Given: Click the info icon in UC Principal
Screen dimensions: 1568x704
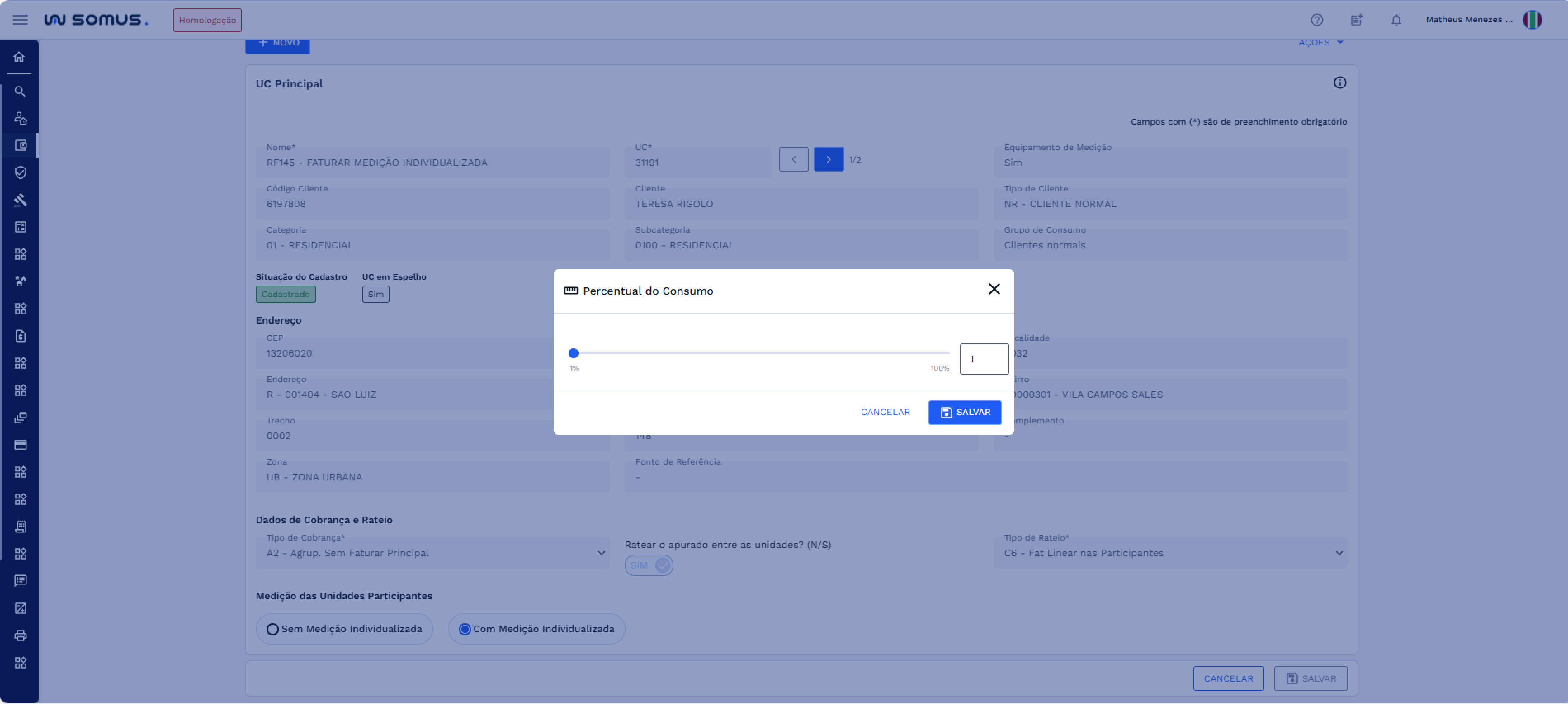Looking at the screenshot, I should (x=1339, y=83).
